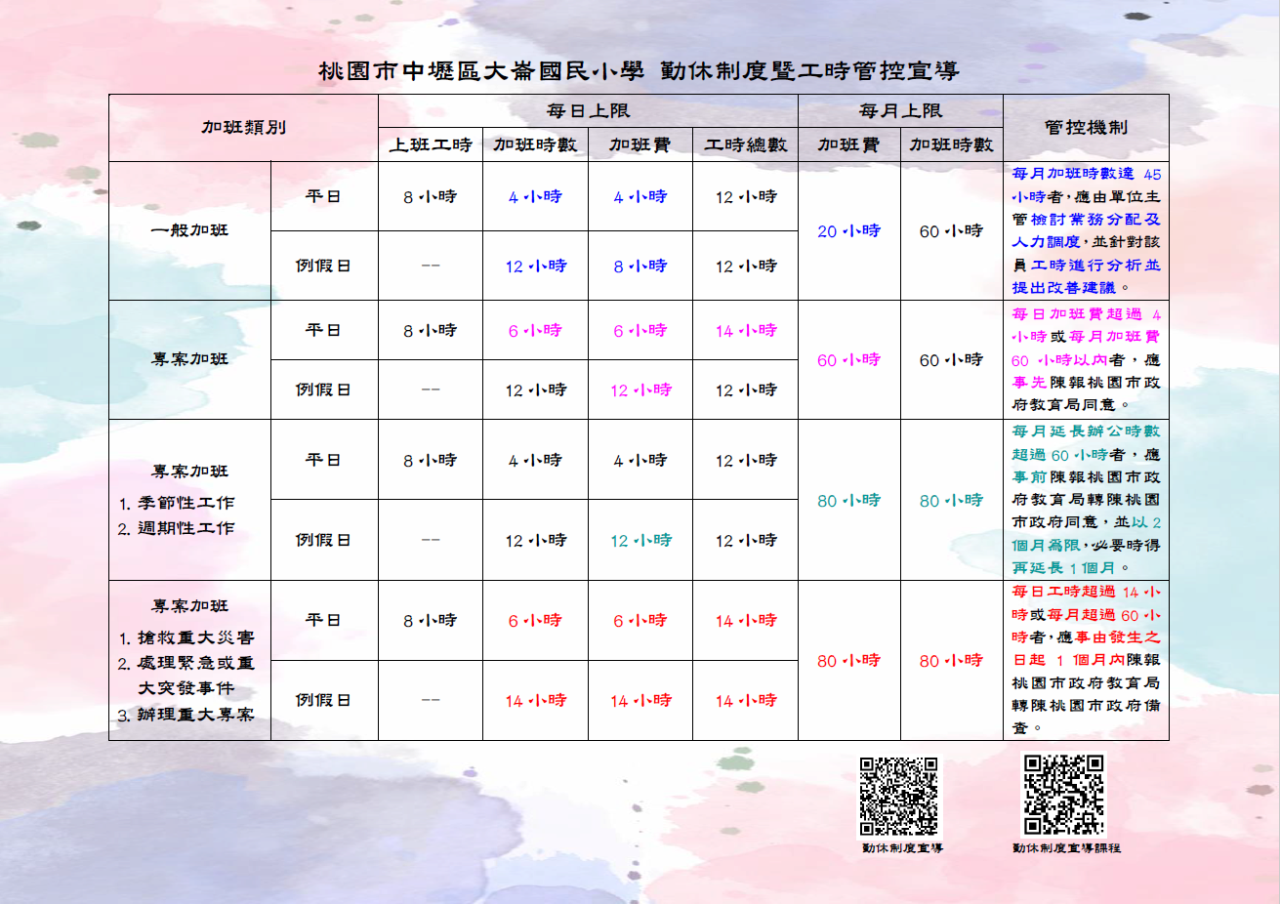Click the 勤休制度宣導課程 QR code image
Viewport: 1280px width, 904px height.
pyautogui.click(x=1064, y=795)
